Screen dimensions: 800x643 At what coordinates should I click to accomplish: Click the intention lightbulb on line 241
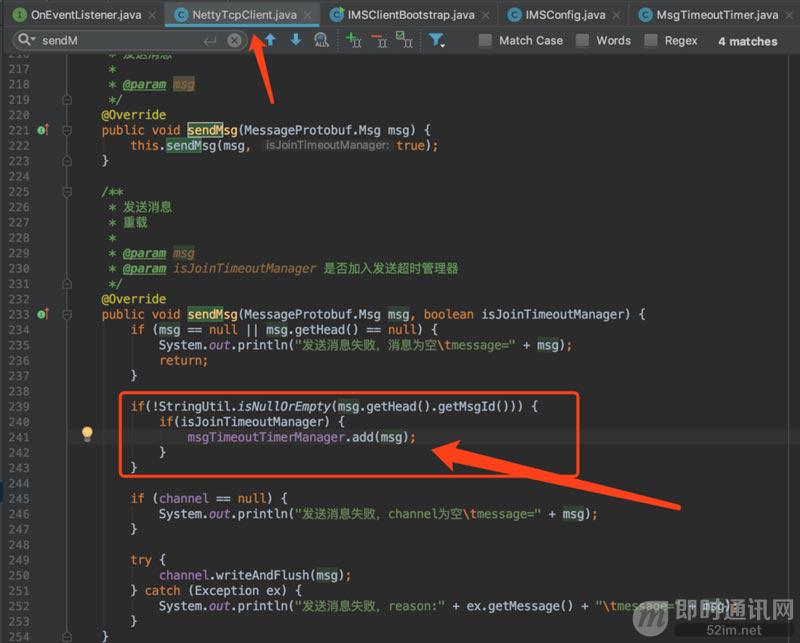[87, 434]
